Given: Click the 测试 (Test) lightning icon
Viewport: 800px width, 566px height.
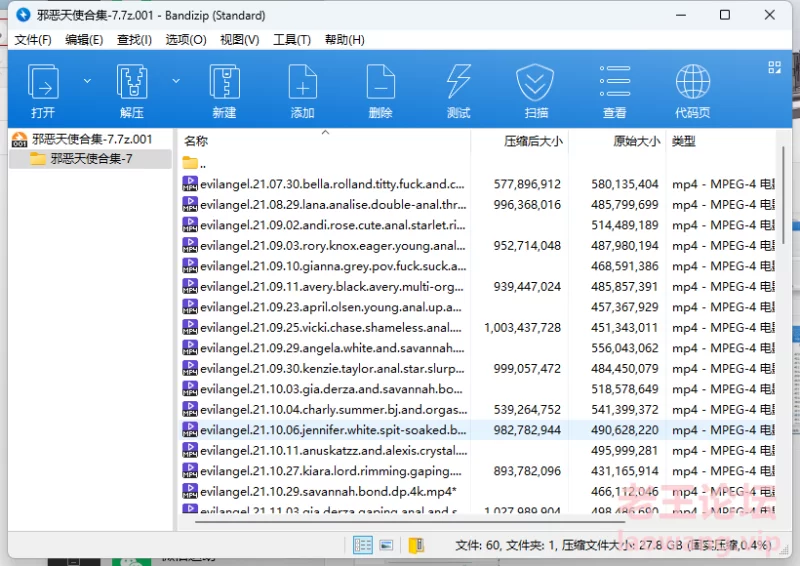Looking at the screenshot, I should 458,82.
